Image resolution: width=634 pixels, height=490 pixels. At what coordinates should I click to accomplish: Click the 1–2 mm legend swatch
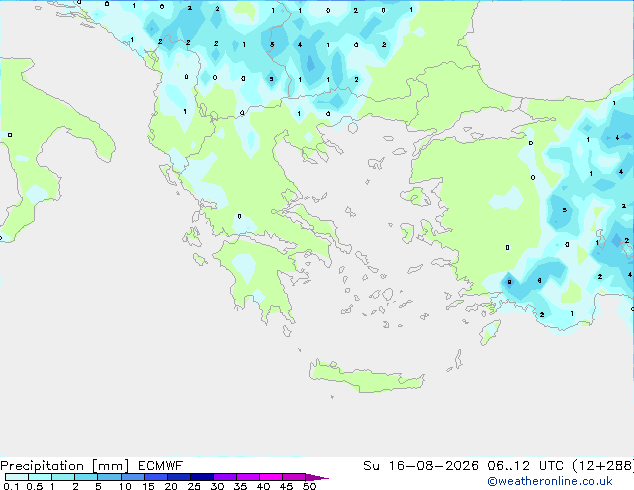[63, 477]
